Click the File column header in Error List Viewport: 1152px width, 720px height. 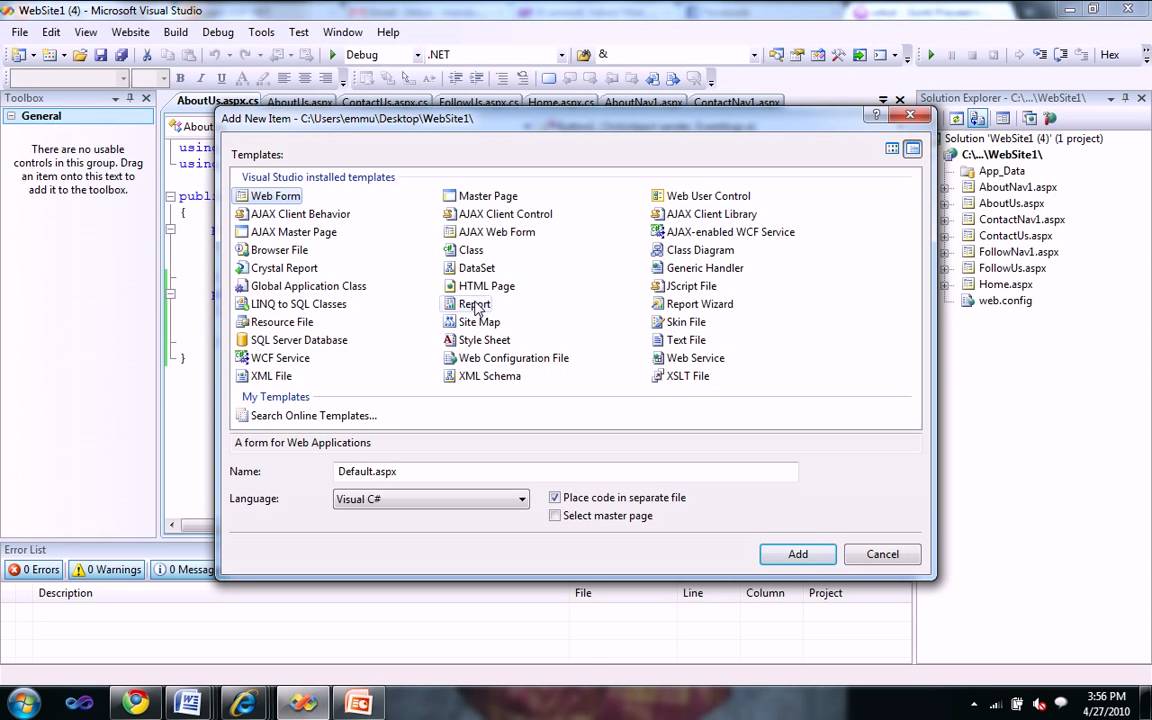[624, 593]
